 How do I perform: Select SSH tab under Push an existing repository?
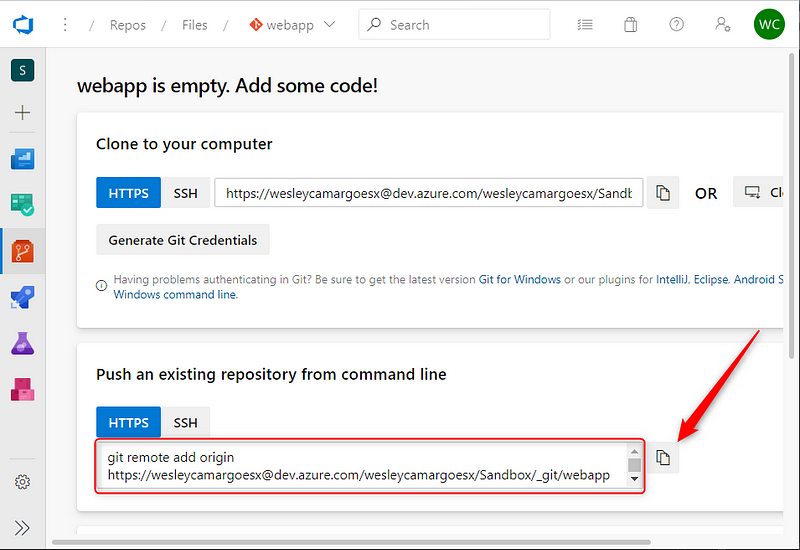coord(185,423)
